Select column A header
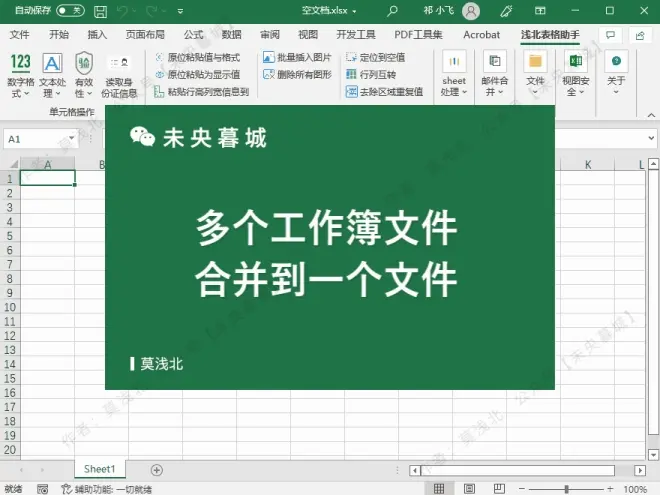The image size is (660, 495). pyautogui.click(x=48, y=165)
